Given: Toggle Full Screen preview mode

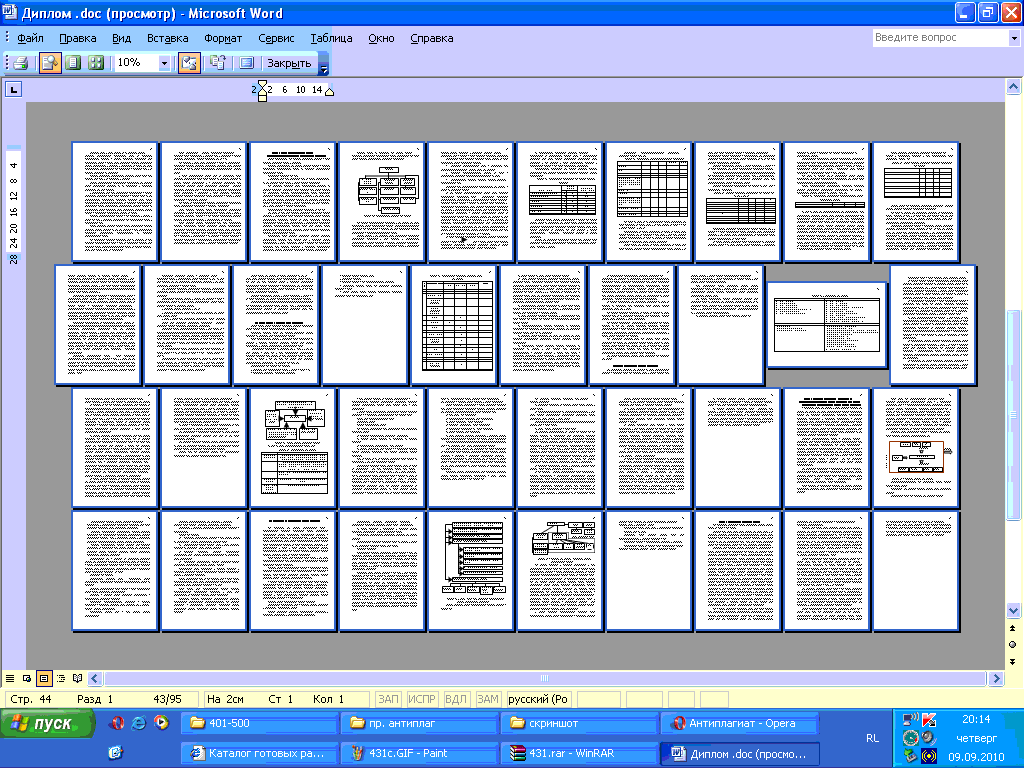Looking at the screenshot, I should 246,63.
